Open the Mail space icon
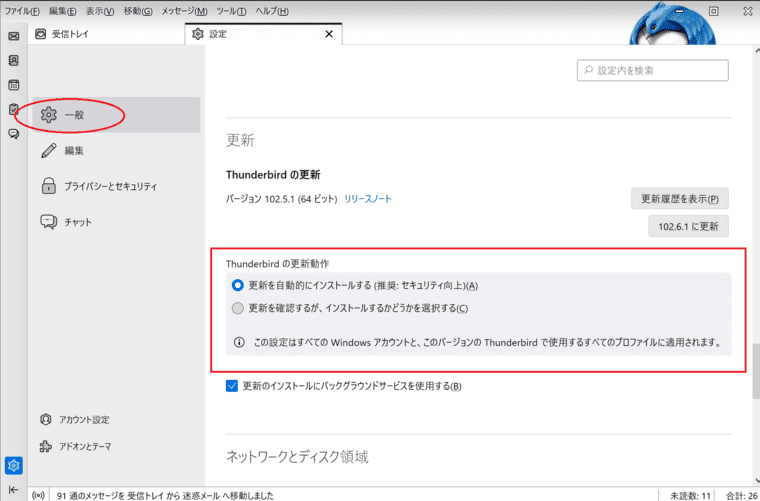 (x=14, y=36)
